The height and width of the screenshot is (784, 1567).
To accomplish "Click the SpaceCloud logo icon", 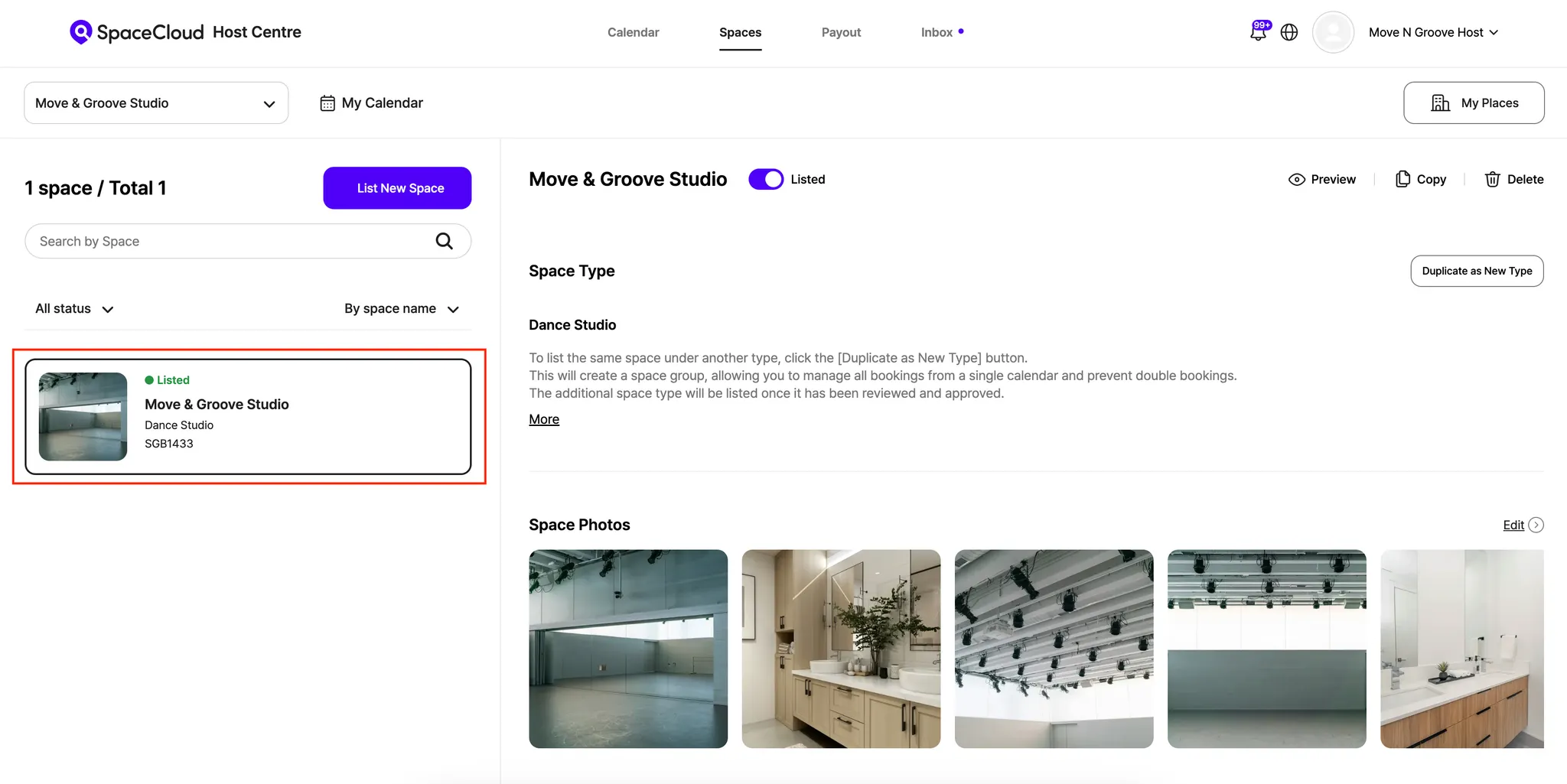I will pyautogui.click(x=80, y=32).
